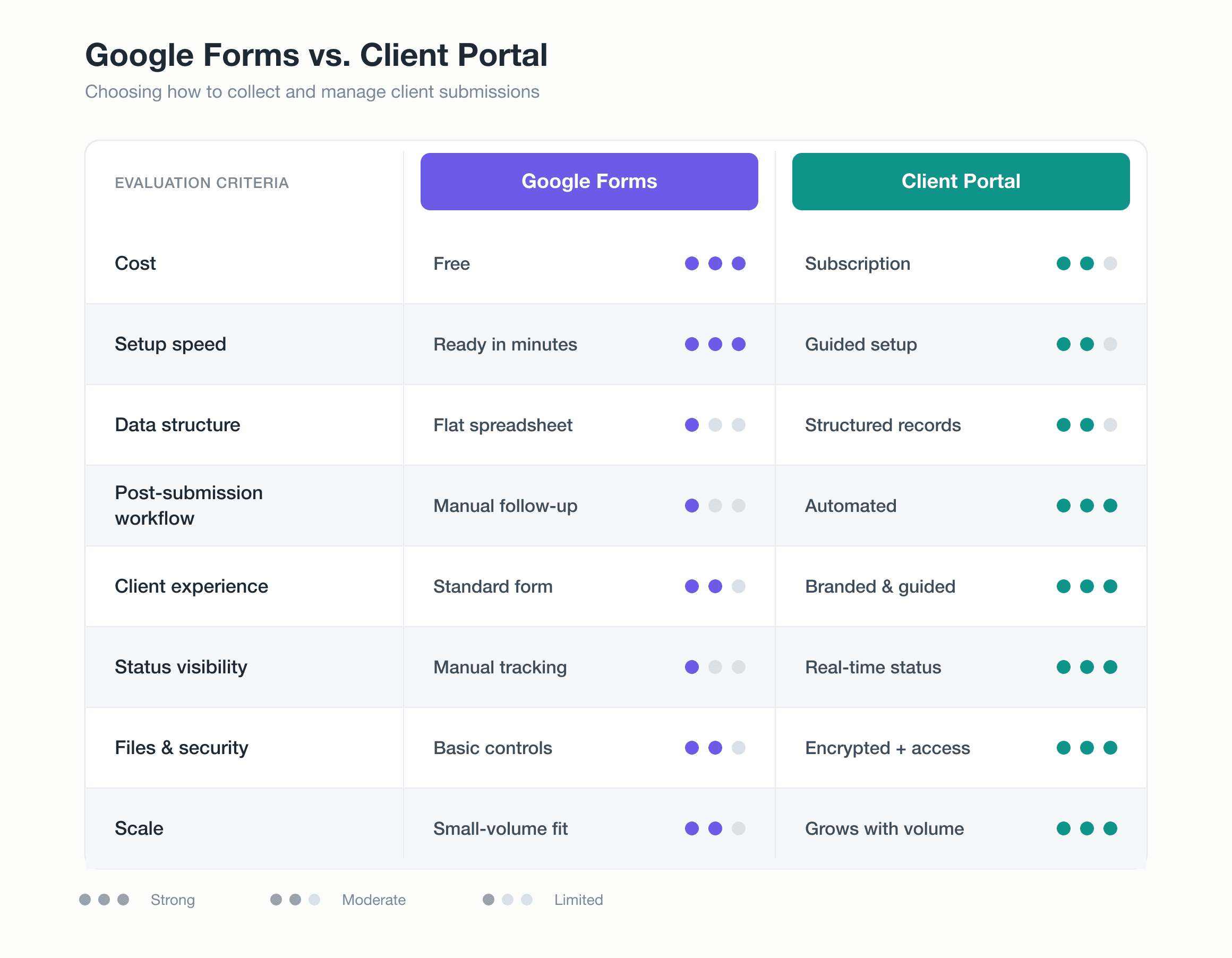Click the 'EVALUATION CRITERIA' header label
1232x958 pixels.
click(x=201, y=183)
